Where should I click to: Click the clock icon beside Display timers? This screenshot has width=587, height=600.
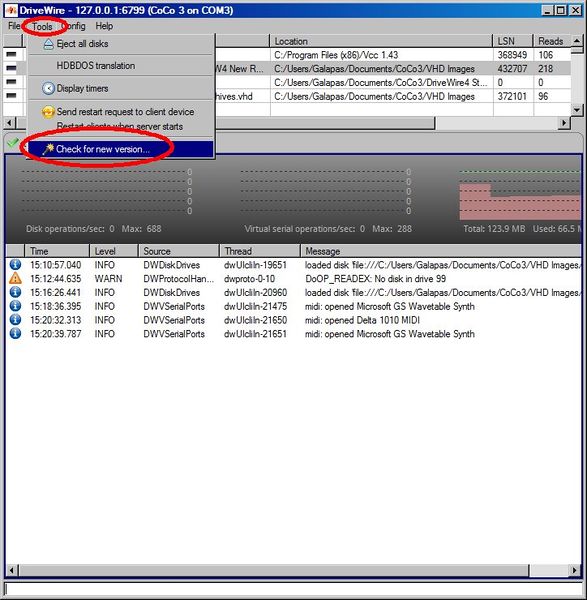pyautogui.click(x=48, y=88)
